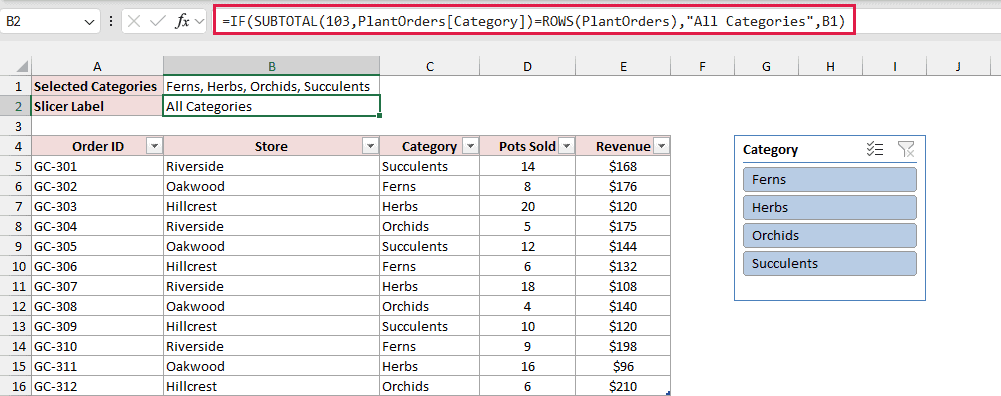This screenshot has height=396, width=1001.
Task: Open Category column filter dropdown
Action: click(470, 146)
